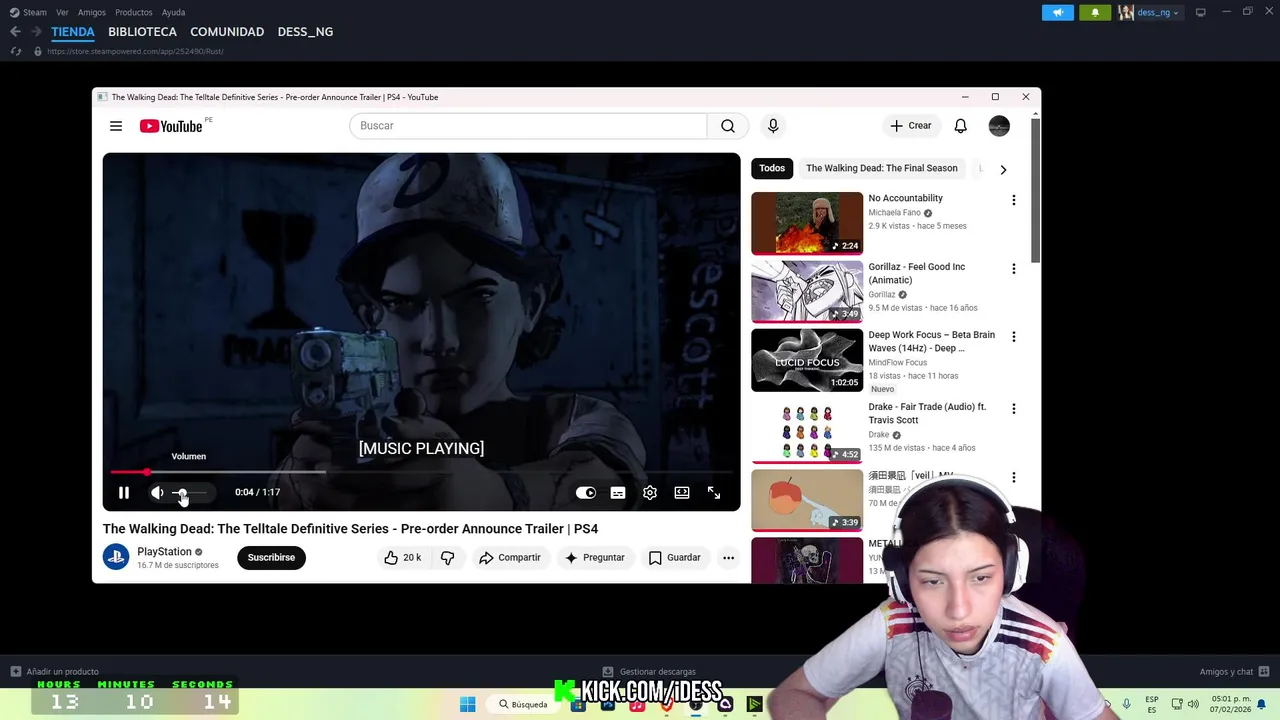This screenshot has height=720, width=1280.
Task: Go to the YouTube home logo
Action: (171, 126)
